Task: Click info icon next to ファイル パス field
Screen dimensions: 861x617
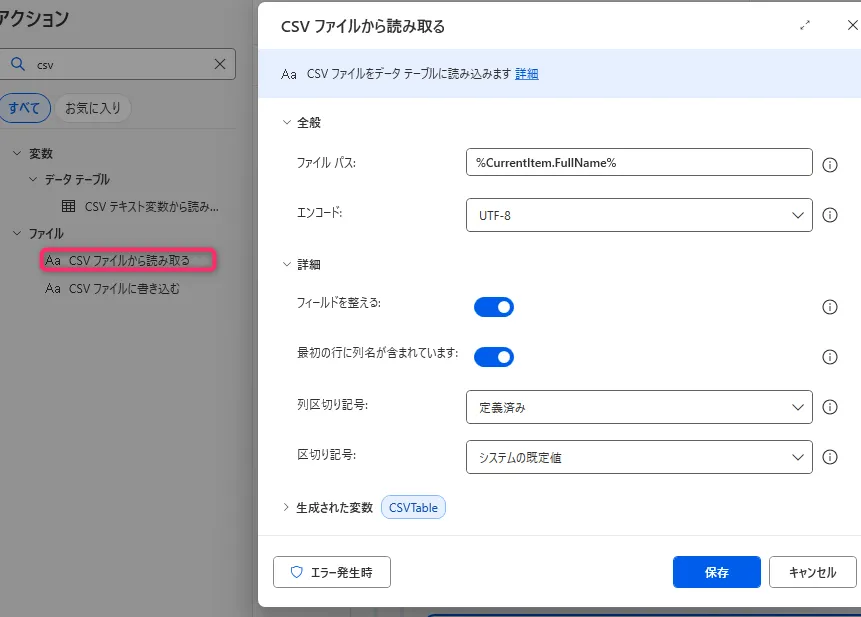Action: pos(829,164)
